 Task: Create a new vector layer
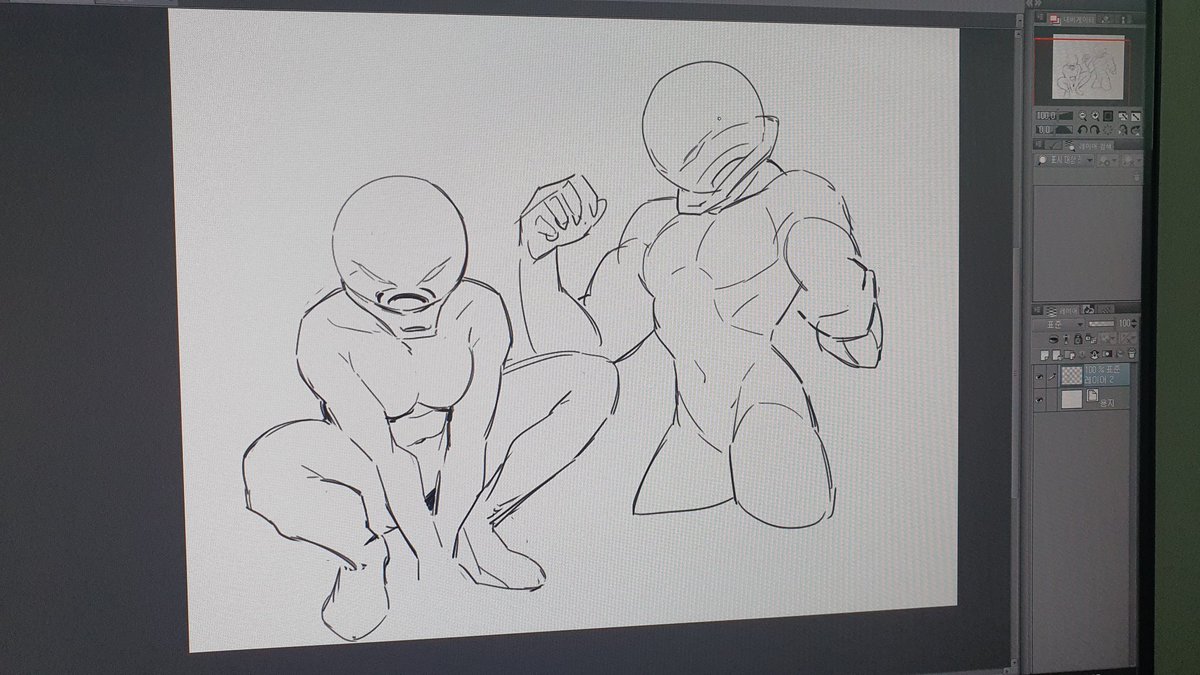1057,355
